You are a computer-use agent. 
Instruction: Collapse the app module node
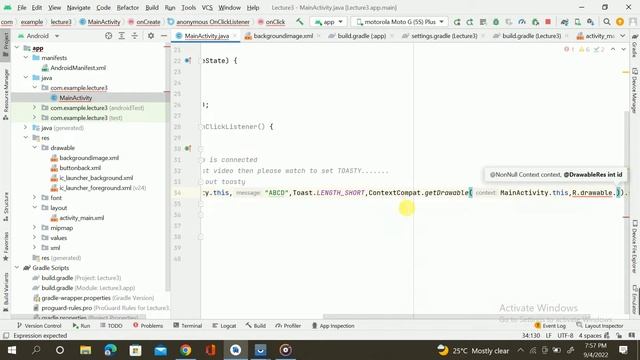coord(17,48)
